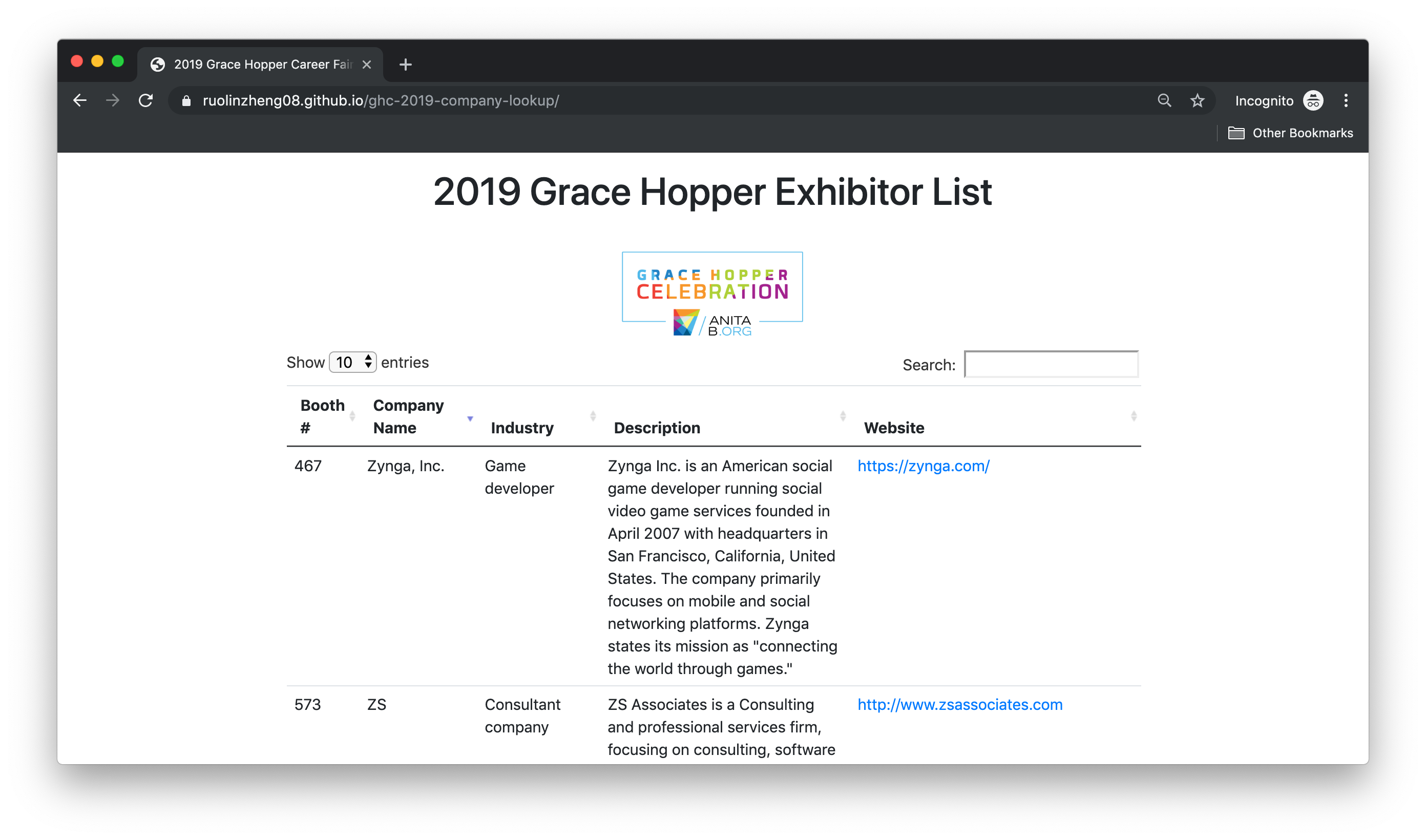
Task: Open Chrome's three-dot menu
Action: pyautogui.click(x=1346, y=100)
